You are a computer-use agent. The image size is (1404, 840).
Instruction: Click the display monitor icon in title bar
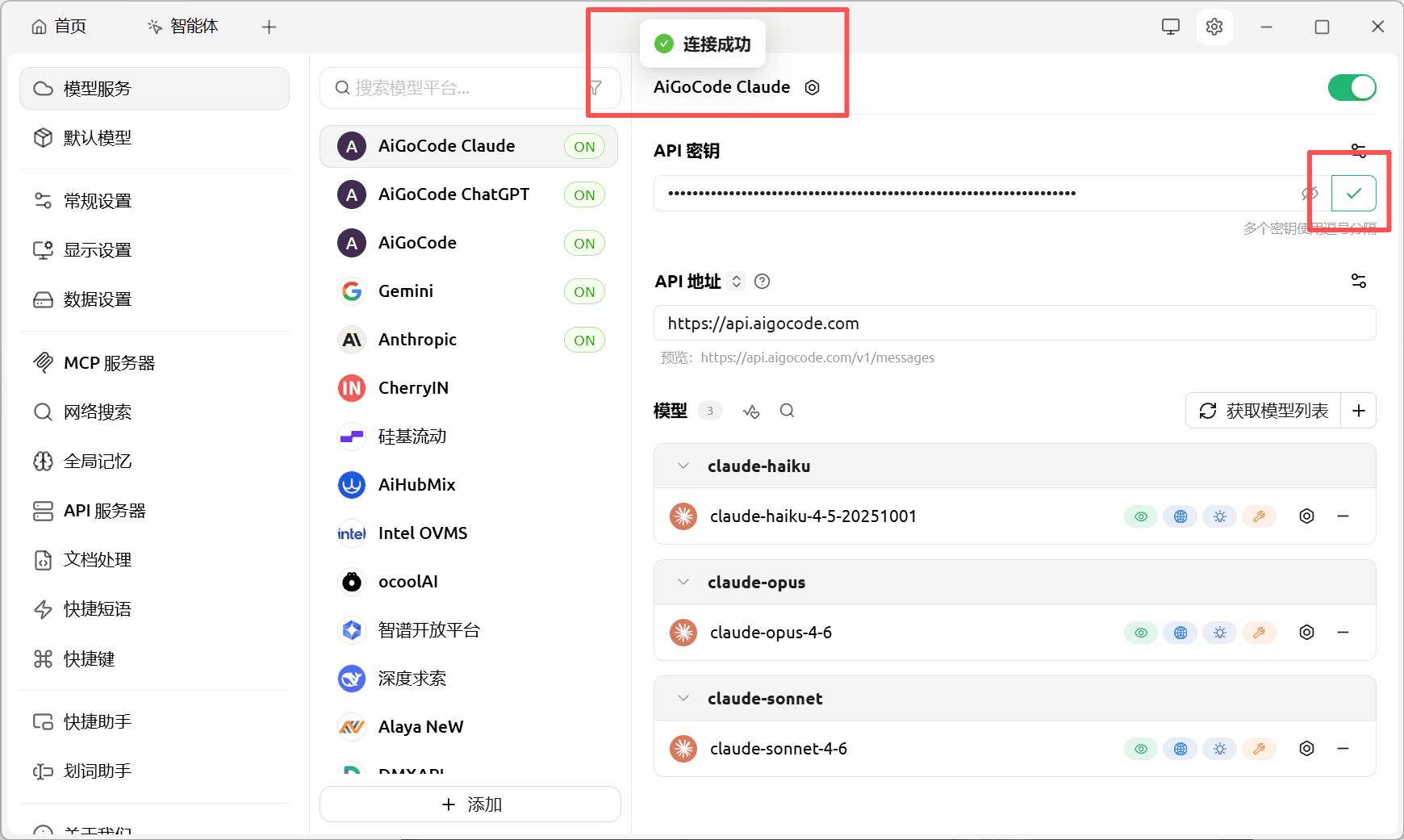1171,27
